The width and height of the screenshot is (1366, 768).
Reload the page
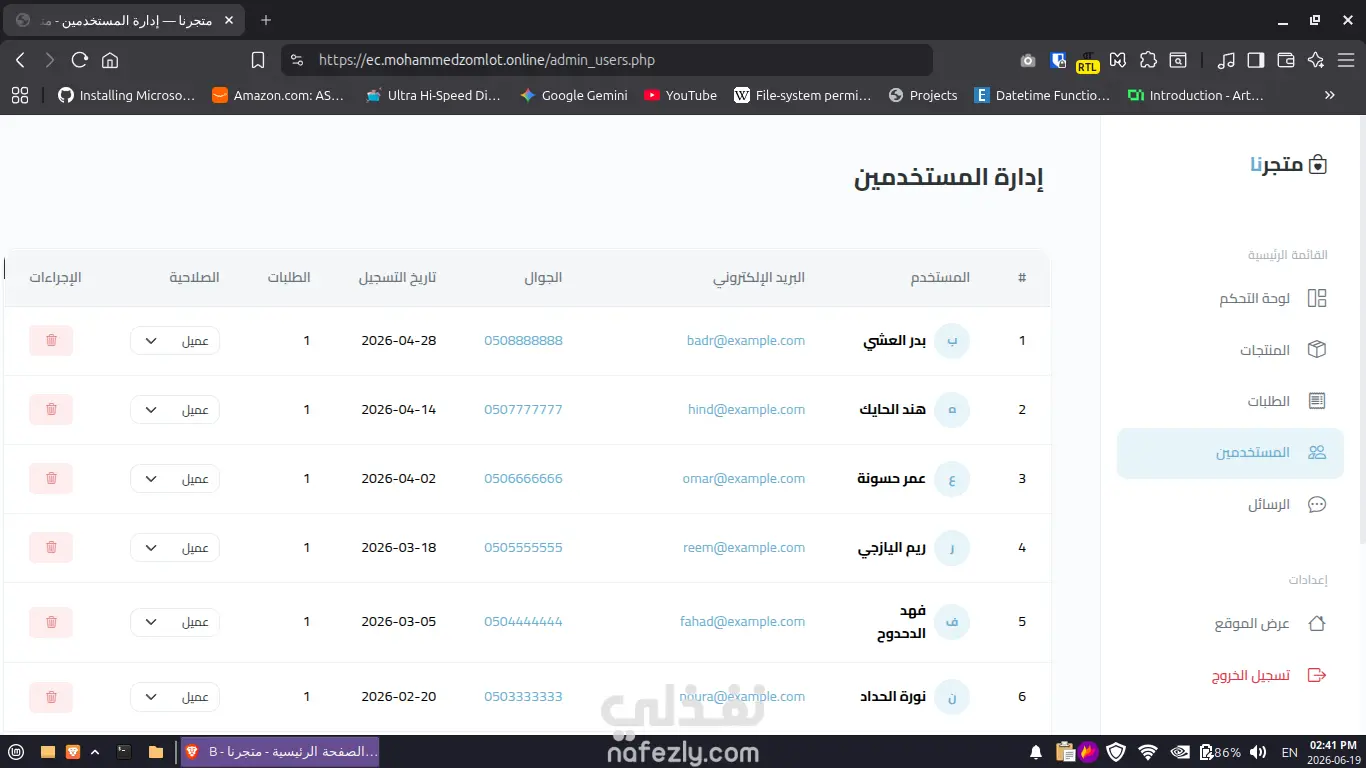tap(80, 60)
